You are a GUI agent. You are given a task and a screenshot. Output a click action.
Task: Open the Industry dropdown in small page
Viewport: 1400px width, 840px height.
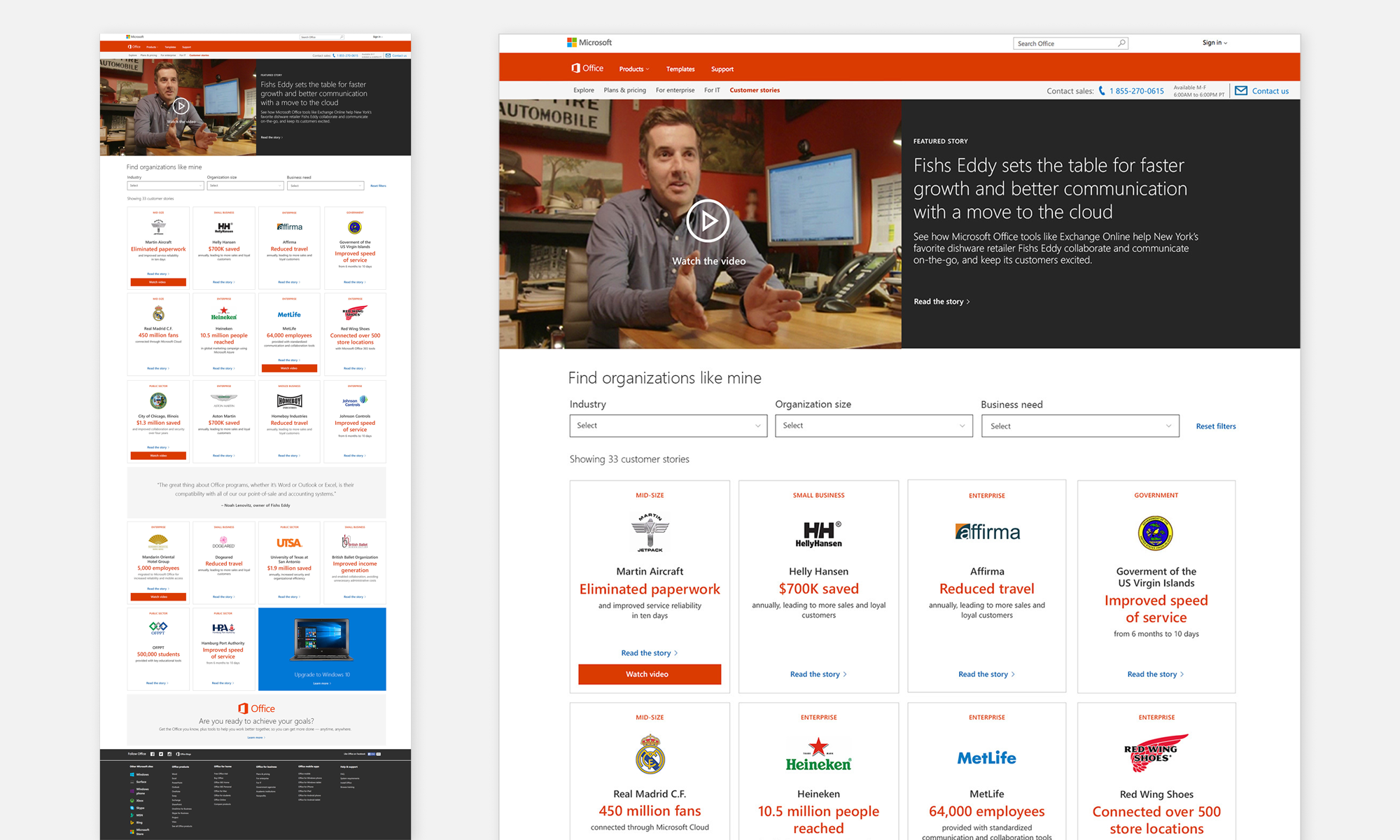(x=165, y=185)
